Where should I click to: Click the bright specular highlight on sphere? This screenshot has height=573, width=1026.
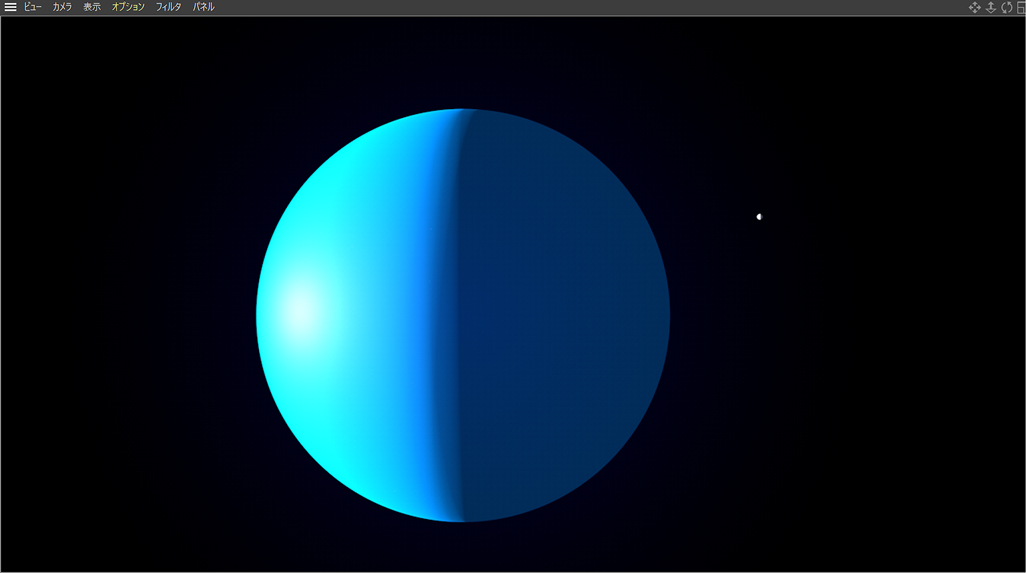coord(300,311)
